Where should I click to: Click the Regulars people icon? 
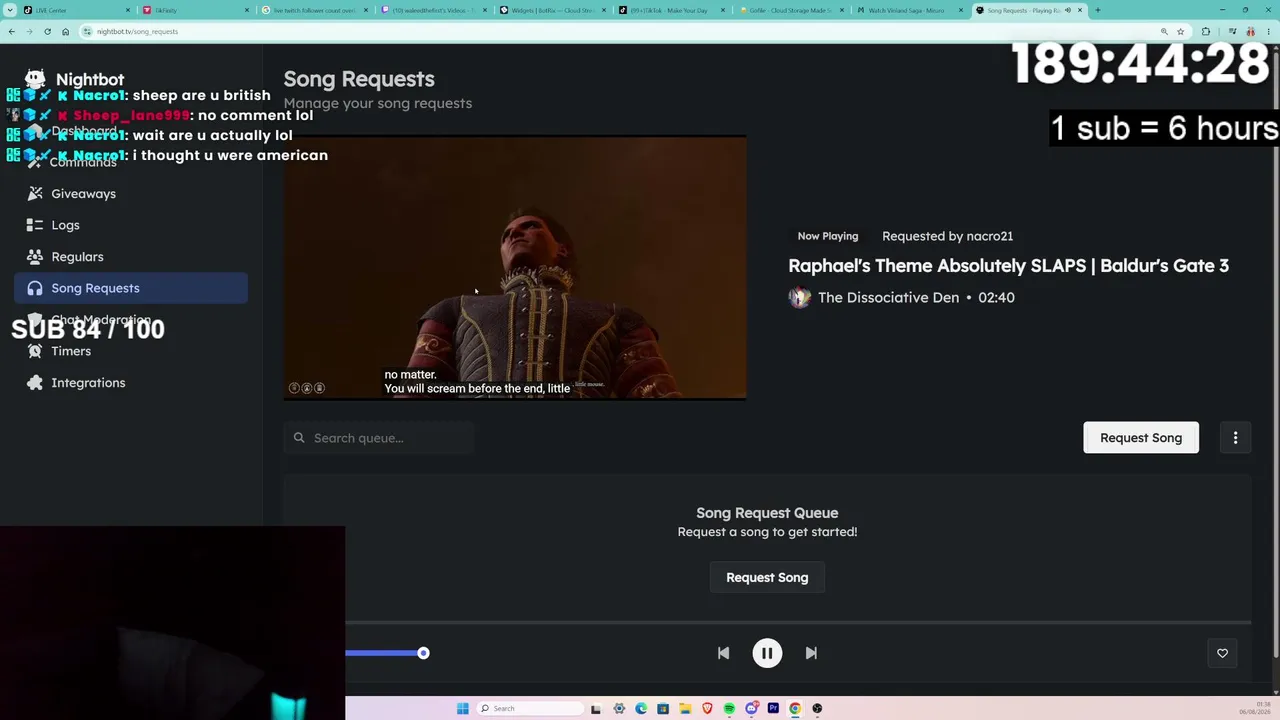click(35, 256)
